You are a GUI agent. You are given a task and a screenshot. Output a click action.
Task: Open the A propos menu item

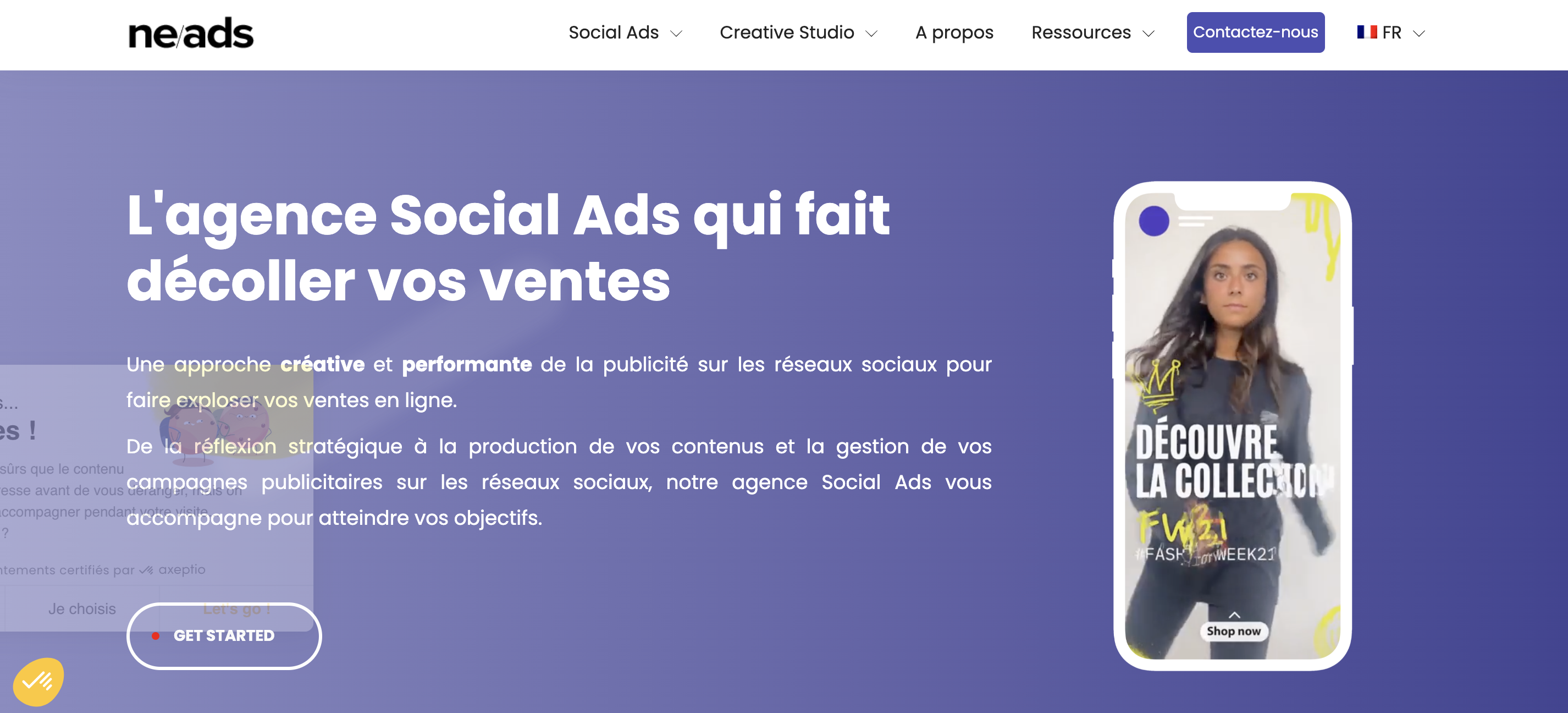tap(954, 32)
